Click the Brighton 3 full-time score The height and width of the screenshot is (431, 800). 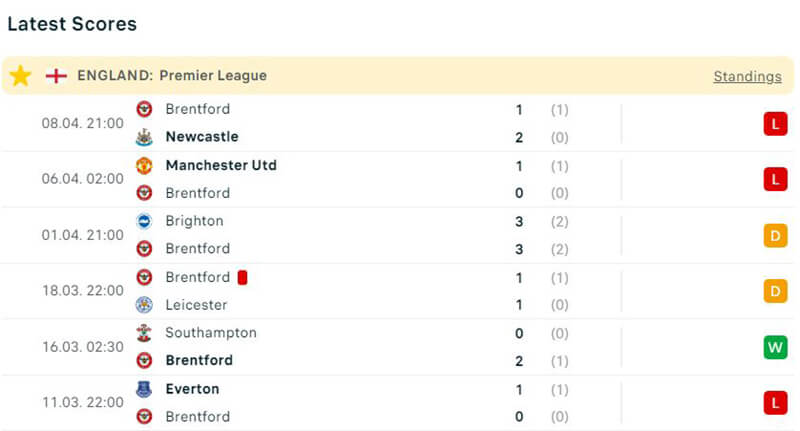(519, 221)
